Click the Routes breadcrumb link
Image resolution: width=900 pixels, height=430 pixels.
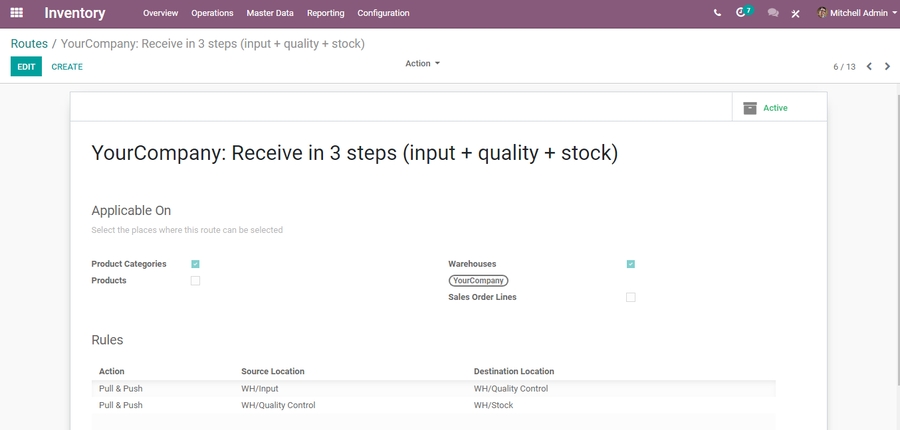(29, 44)
